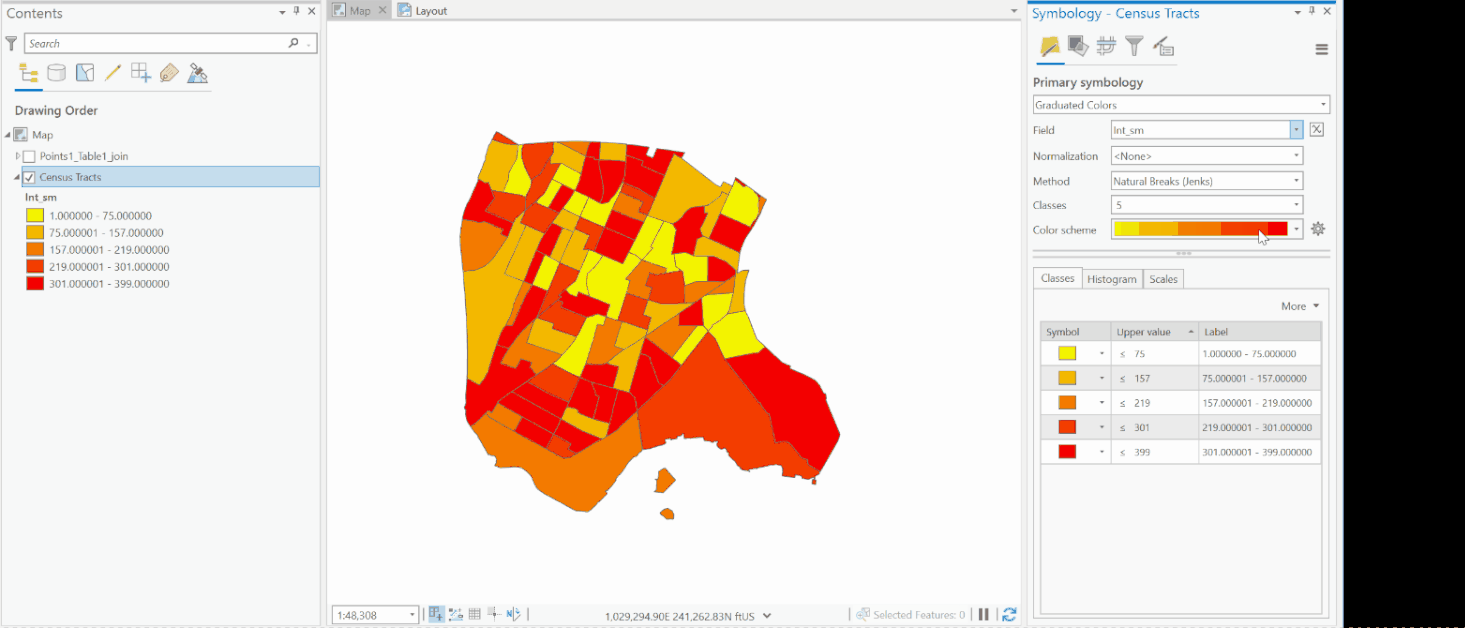This screenshot has height=628, width=1465.
Task: Switch to the Scales tab
Action: click(1163, 279)
